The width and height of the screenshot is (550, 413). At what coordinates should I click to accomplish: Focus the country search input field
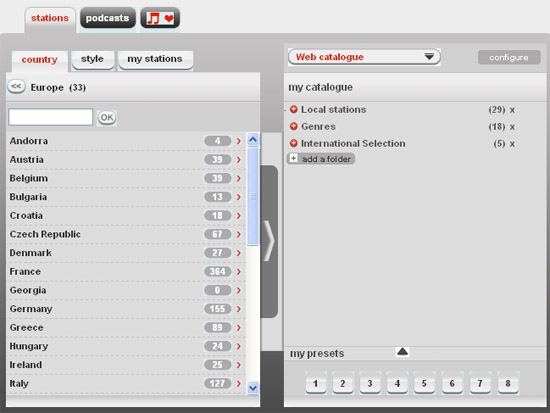[x=51, y=117]
